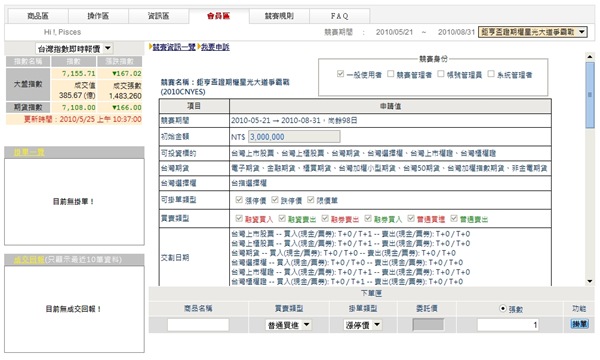The width and height of the screenshot is (600, 360).
Task: Open the 競賽規則 tab
Action: coord(279,16)
